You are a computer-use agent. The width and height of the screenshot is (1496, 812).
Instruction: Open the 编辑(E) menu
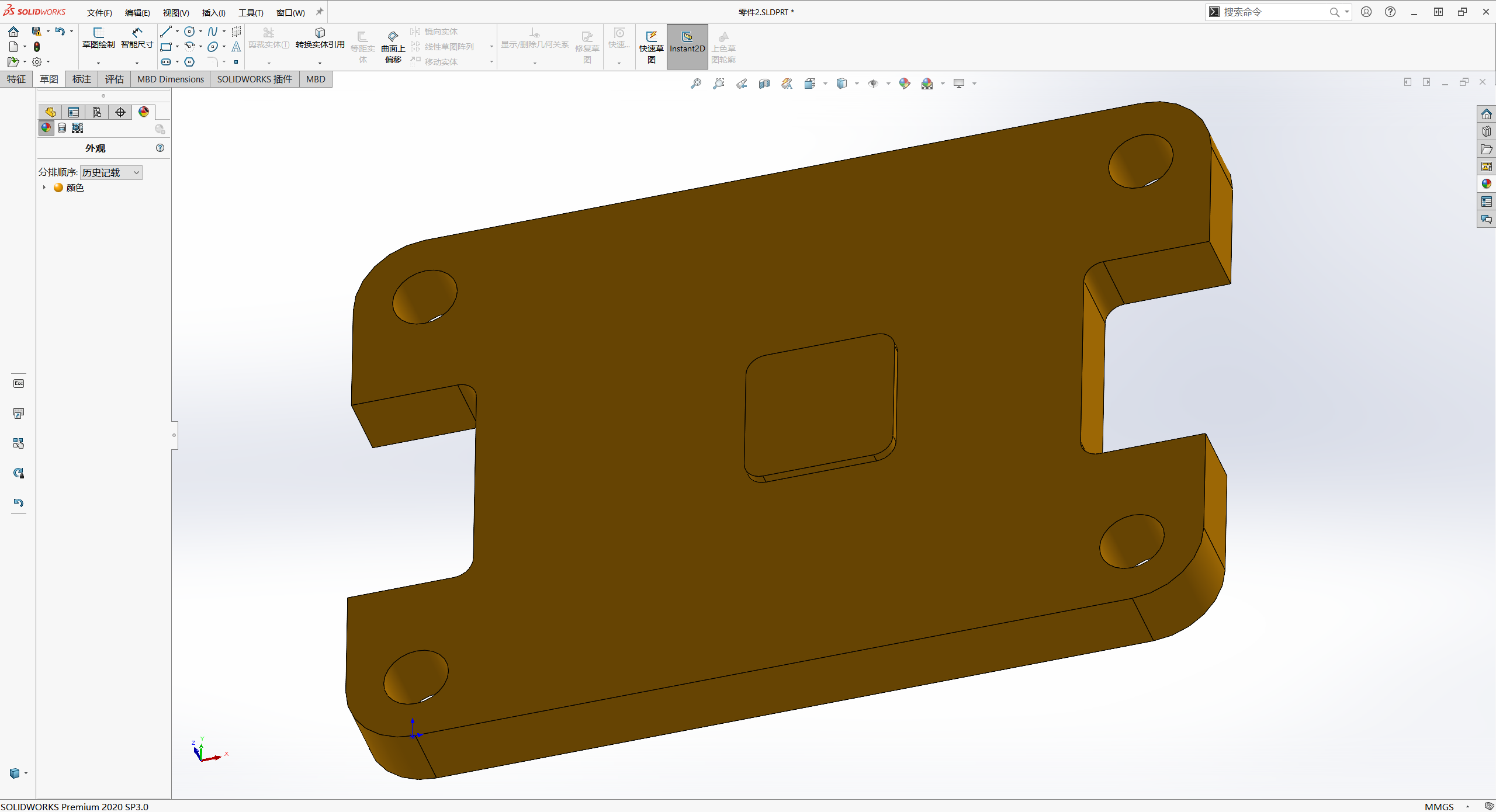point(137,13)
